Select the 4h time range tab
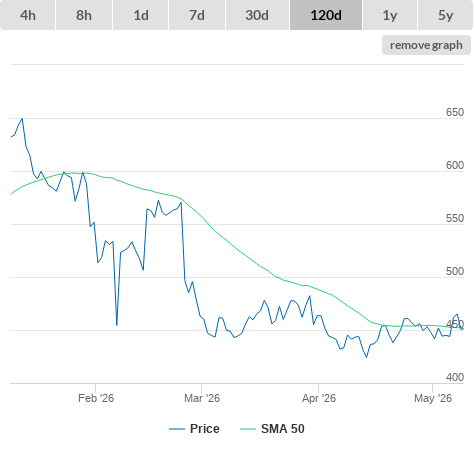This screenshot has width=474, height=455. 28,15
